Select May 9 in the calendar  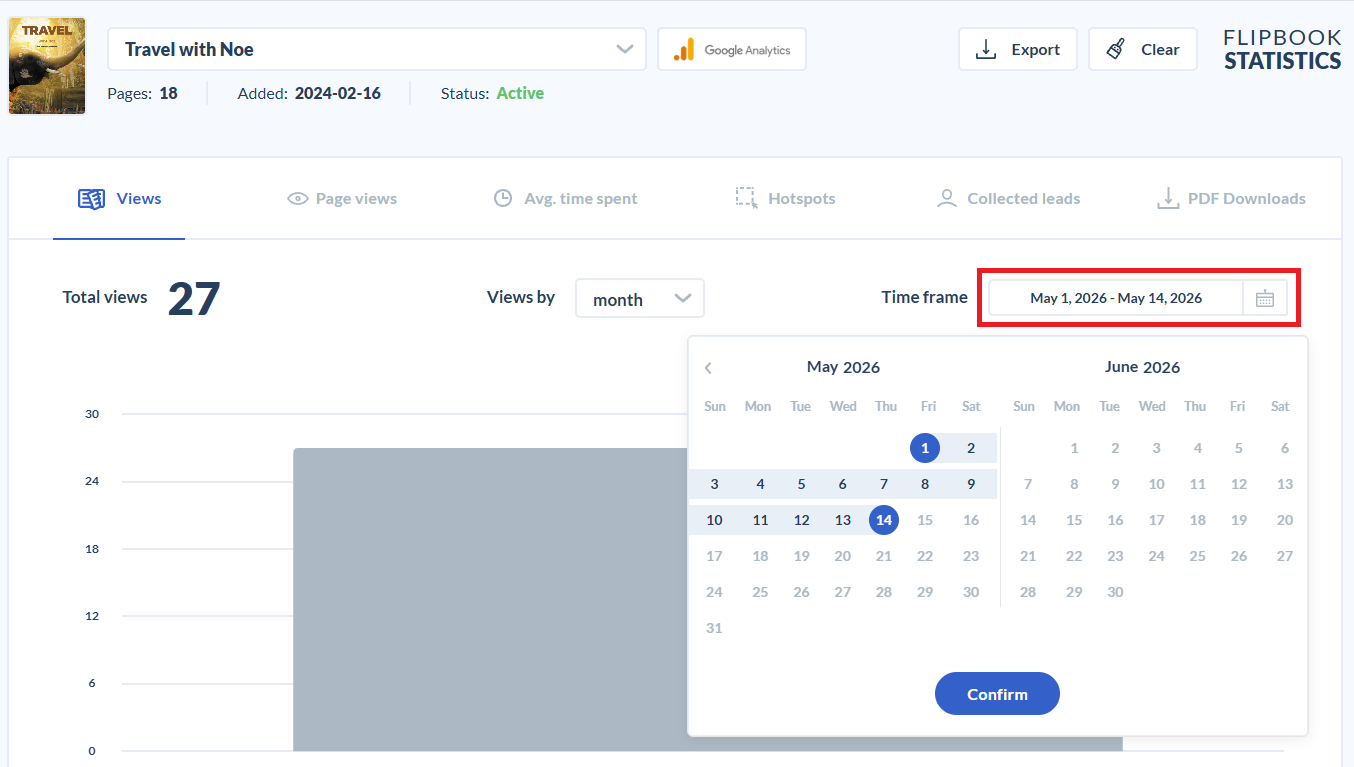tap(971, 484)
